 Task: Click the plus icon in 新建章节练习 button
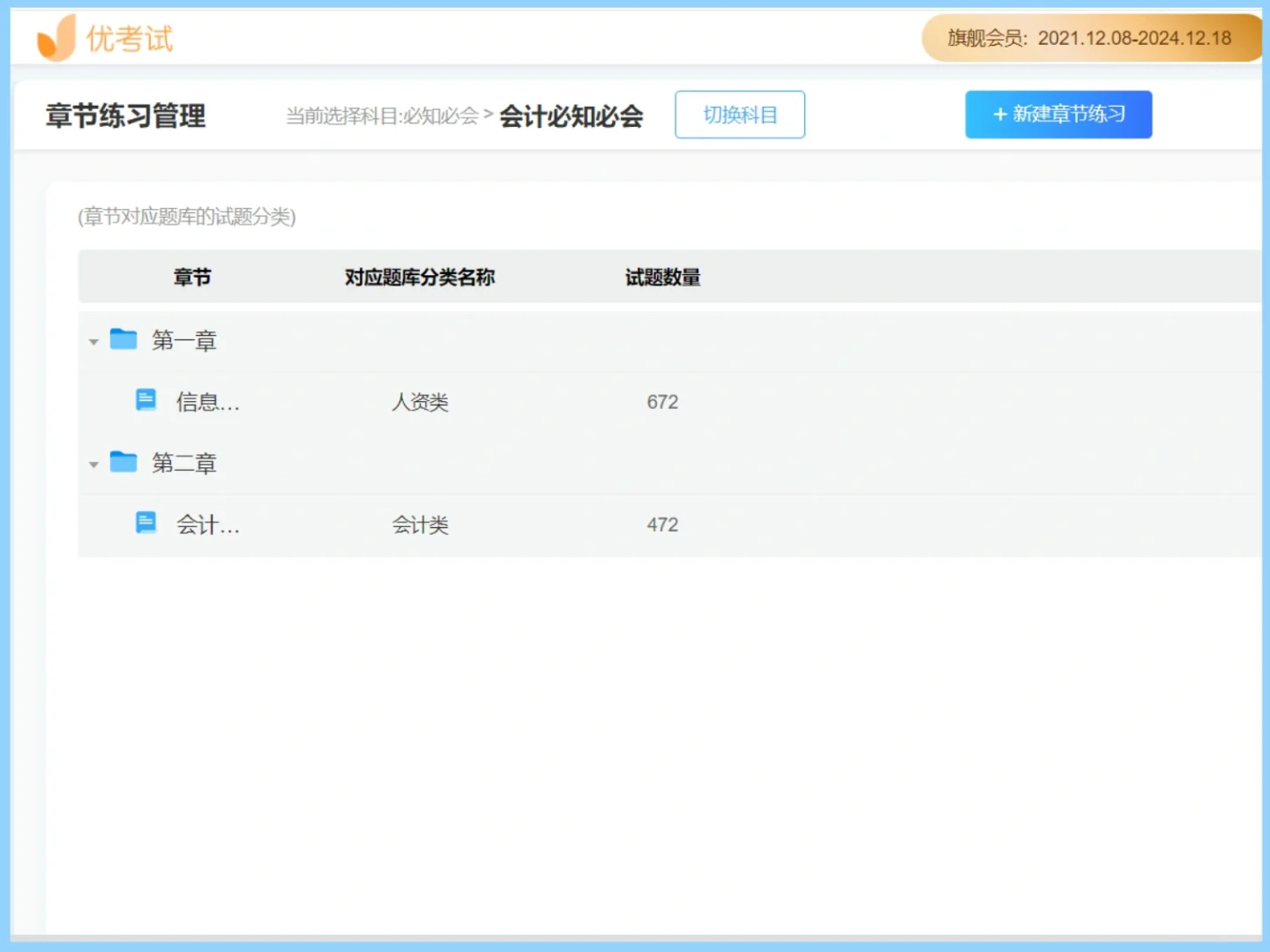tap(999, 115)
